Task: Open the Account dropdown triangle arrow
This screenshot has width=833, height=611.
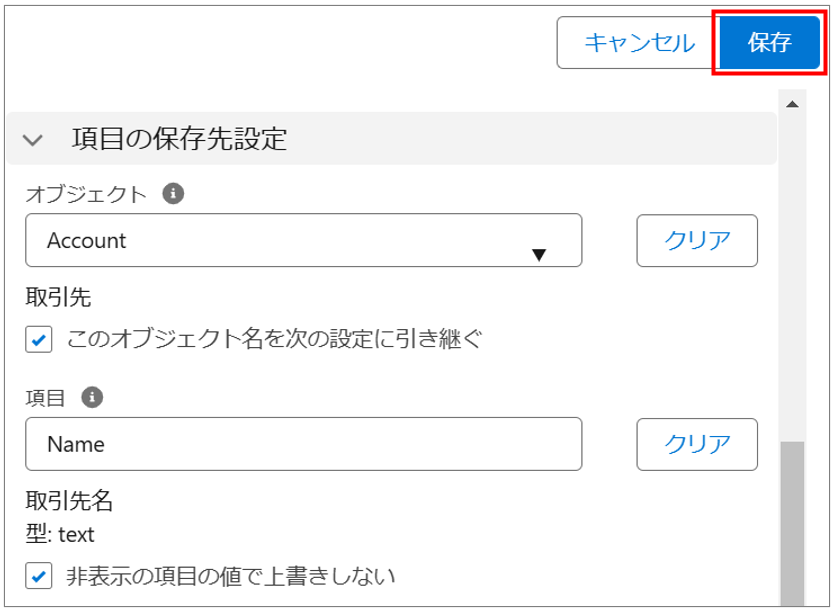Action: (539, 254)
